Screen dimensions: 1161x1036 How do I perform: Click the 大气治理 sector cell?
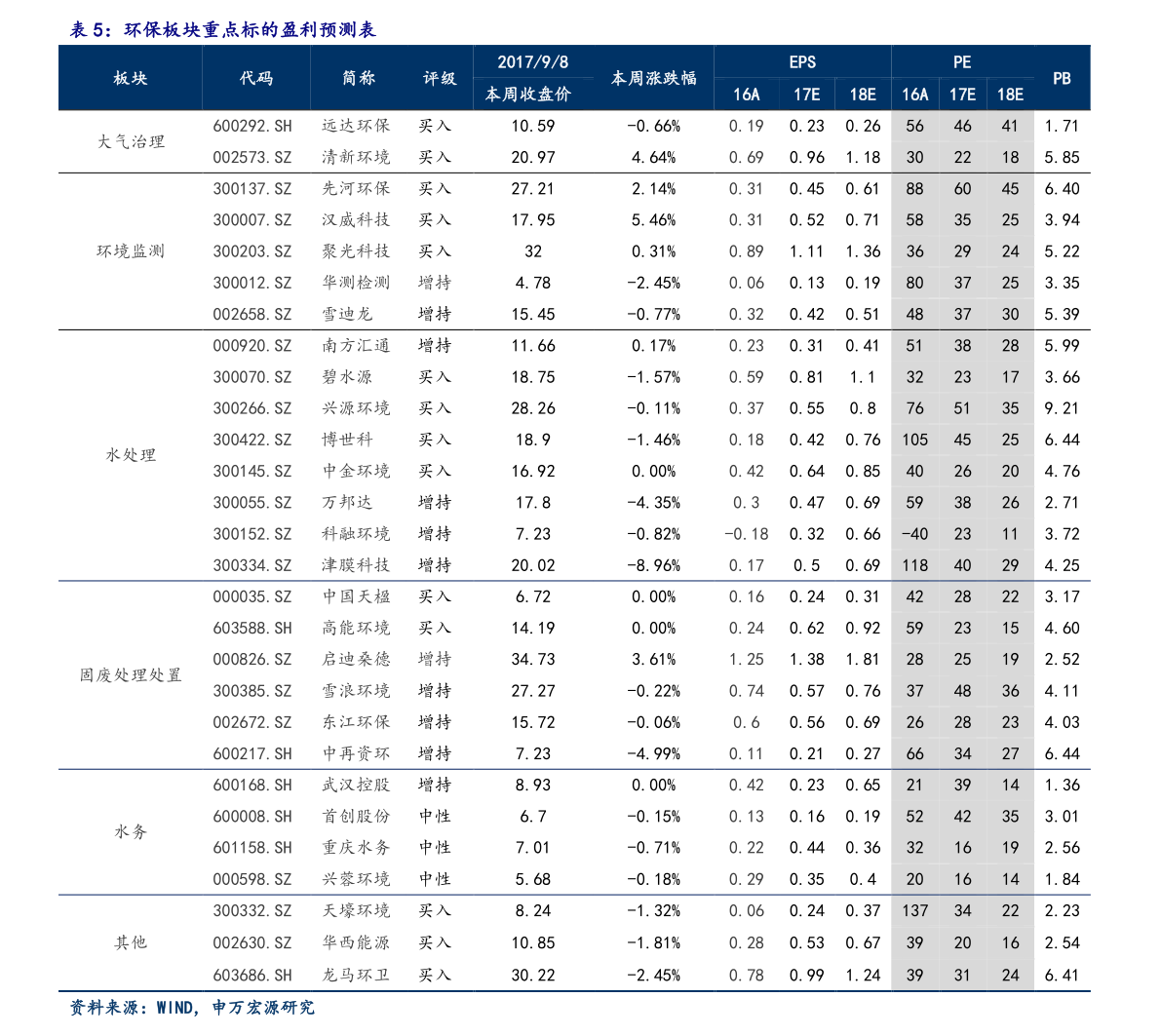coord(131,141)
